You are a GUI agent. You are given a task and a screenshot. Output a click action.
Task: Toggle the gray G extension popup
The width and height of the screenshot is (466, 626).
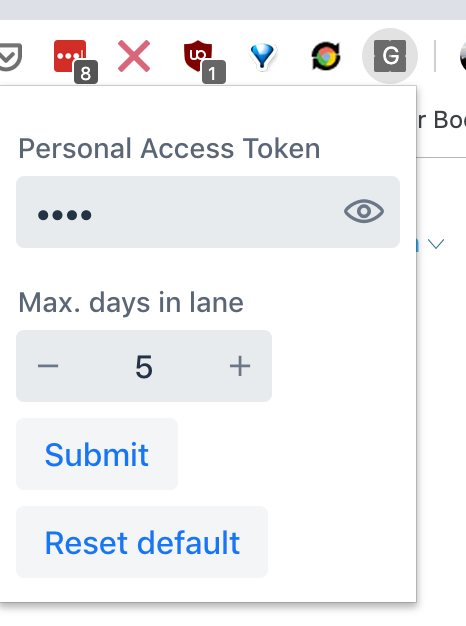coord(390,56)
